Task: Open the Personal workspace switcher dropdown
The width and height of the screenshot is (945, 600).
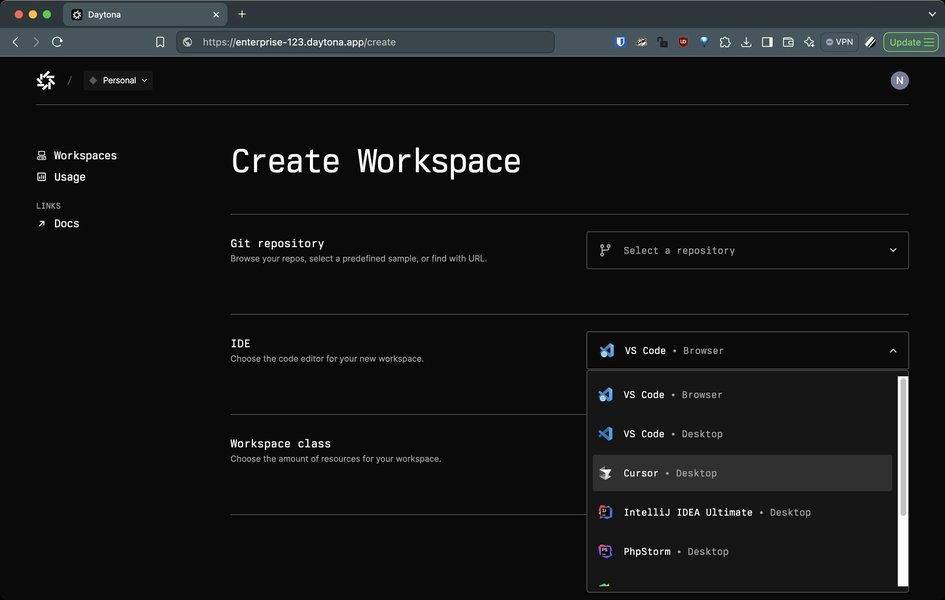Action: (117, 80)
